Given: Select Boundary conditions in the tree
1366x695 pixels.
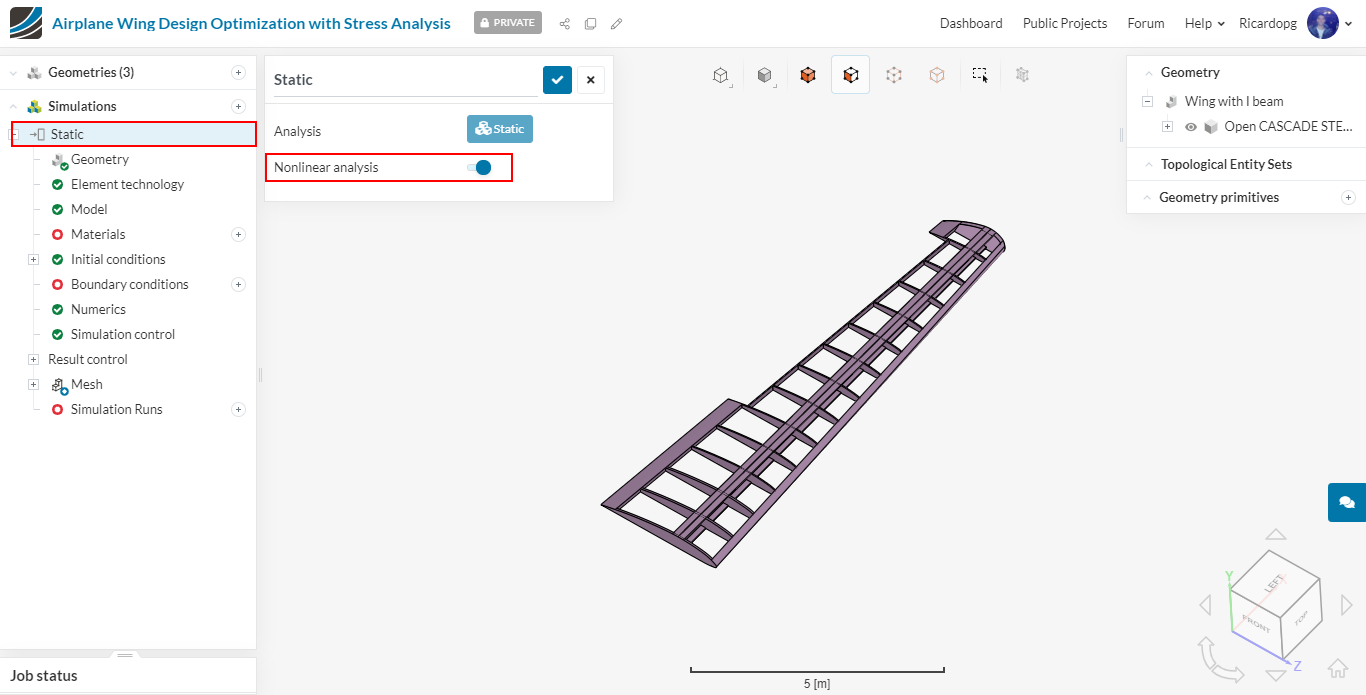Looking at the screenshot, I should point(129,284).
